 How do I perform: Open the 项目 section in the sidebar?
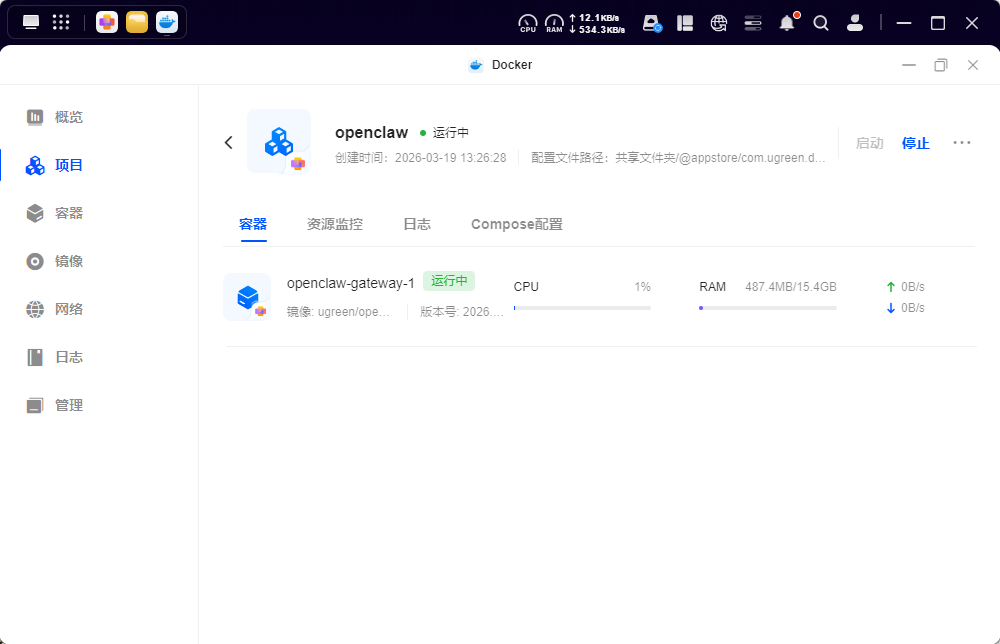(69, 165)
